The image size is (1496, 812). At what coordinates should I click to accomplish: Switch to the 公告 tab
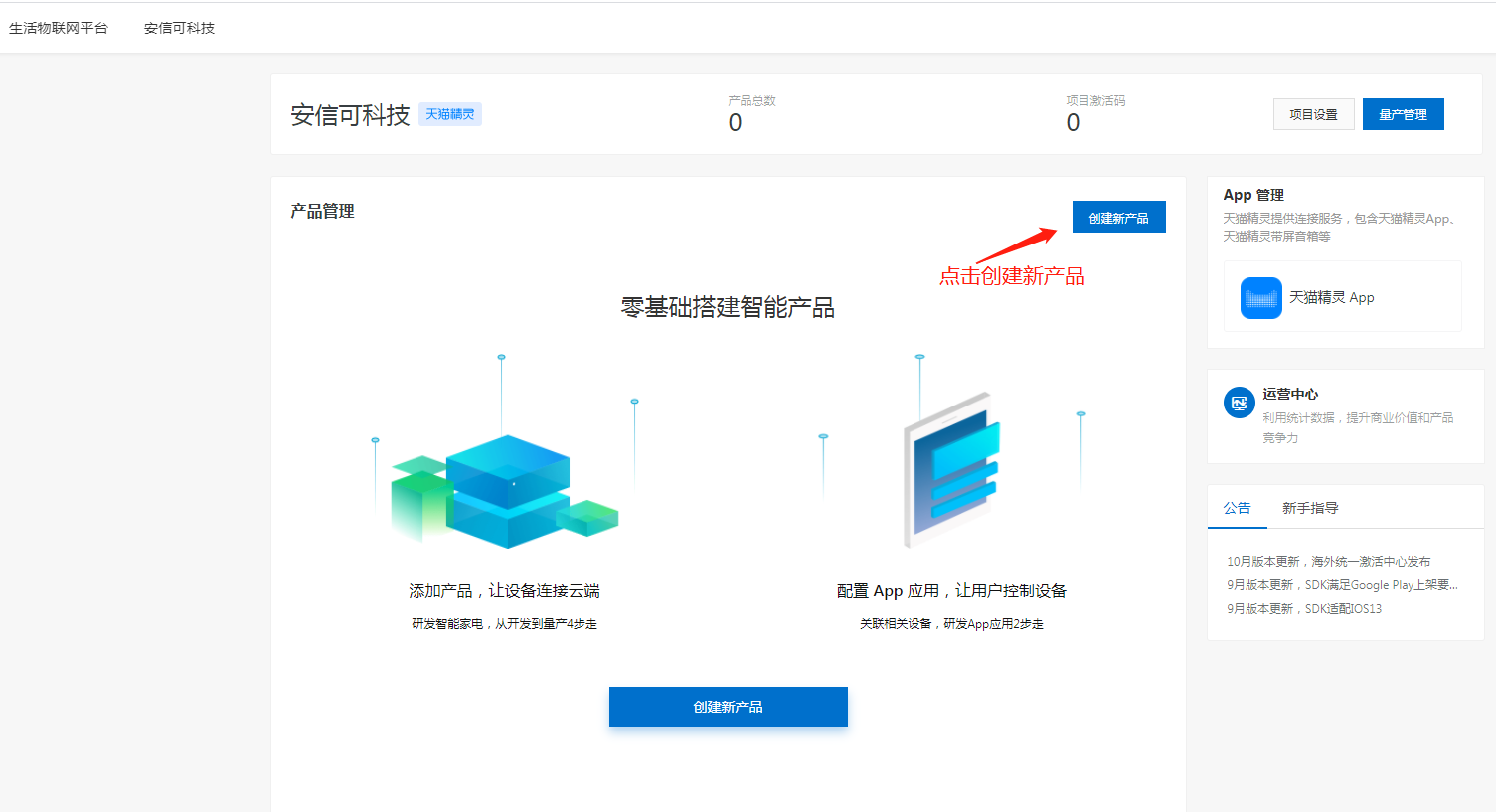pyautogui.click(x=1238, y=508)
